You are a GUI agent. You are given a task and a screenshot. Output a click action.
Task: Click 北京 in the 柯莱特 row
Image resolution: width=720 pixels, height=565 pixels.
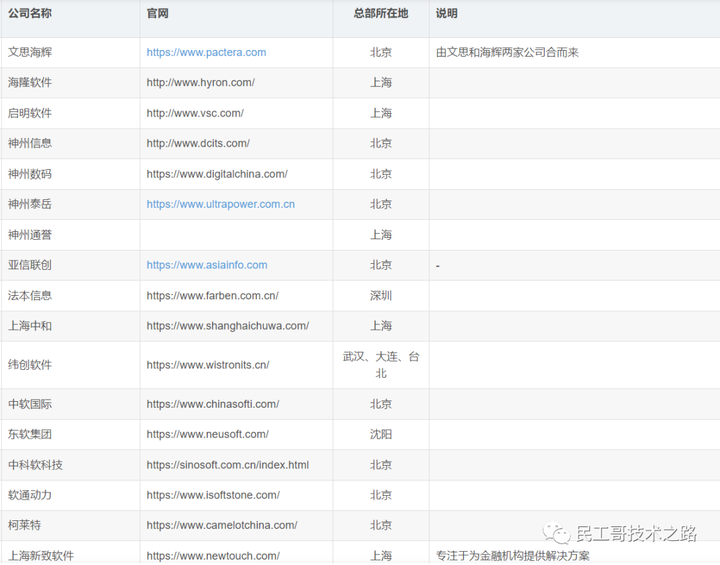click(x=381, y=525)
